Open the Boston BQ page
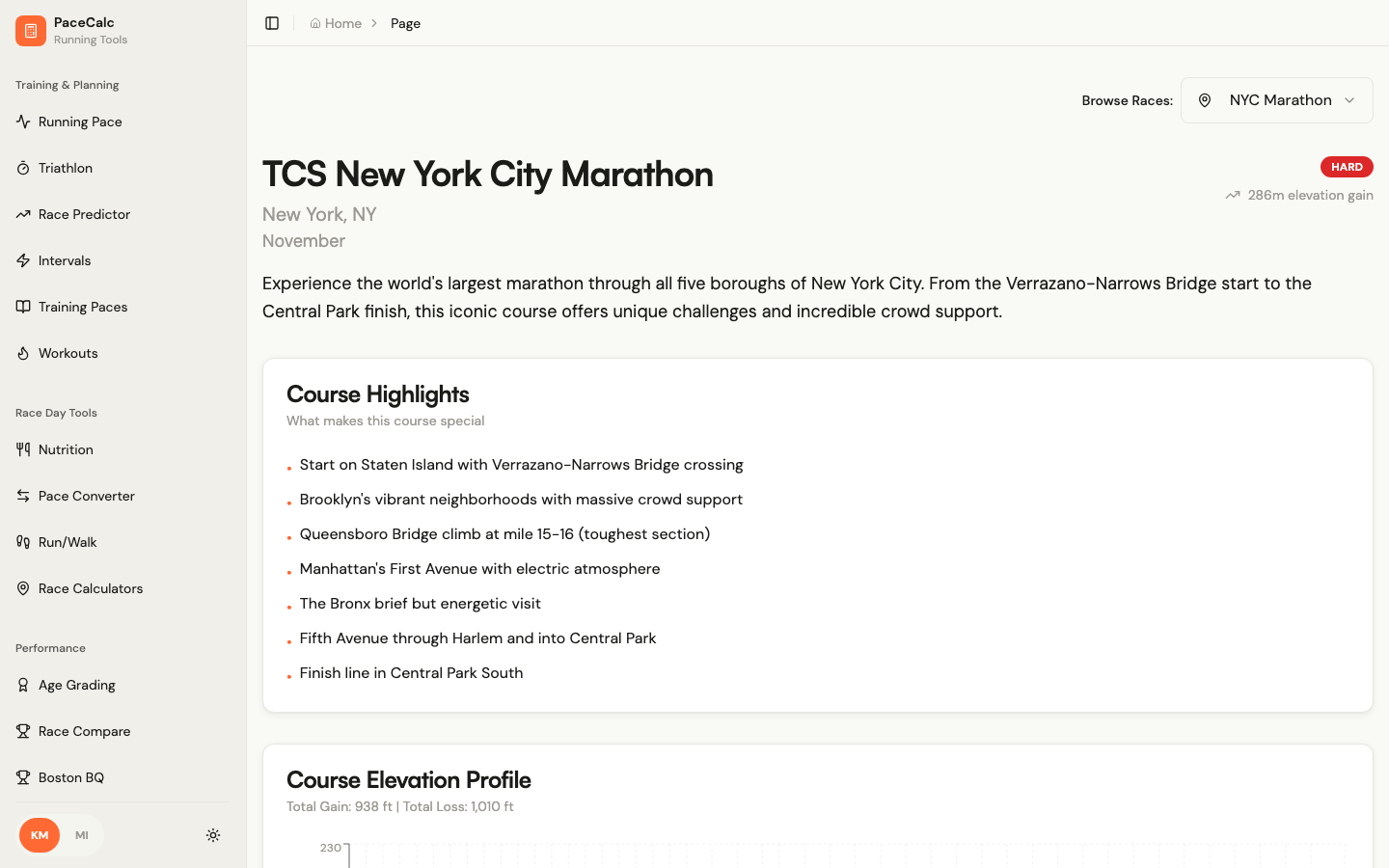Viewport: 1389px width, 868px height. [123, 777]
